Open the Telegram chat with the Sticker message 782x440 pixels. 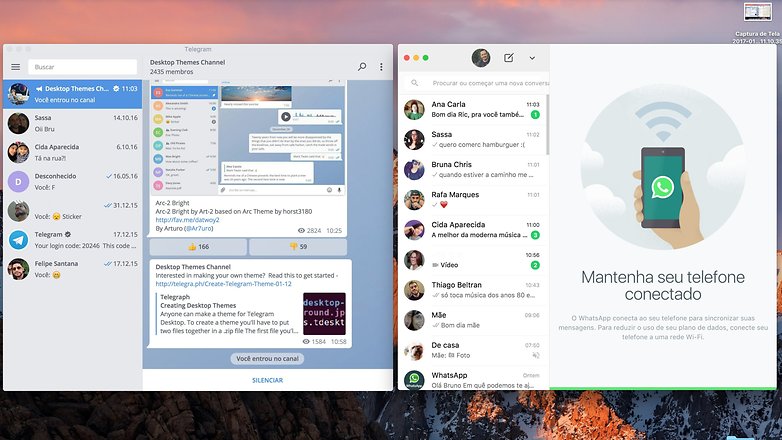[73, 211]
